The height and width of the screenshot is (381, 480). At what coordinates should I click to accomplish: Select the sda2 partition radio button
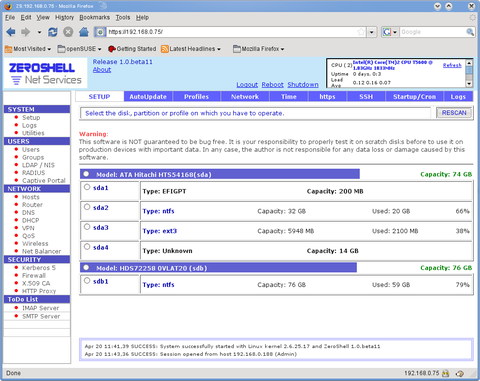click(x=87, y=207)
